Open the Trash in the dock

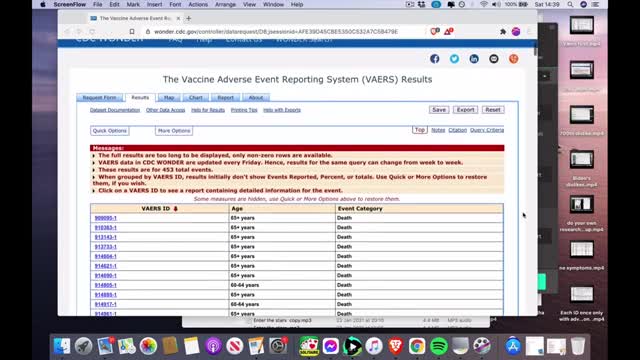point(578,346)
